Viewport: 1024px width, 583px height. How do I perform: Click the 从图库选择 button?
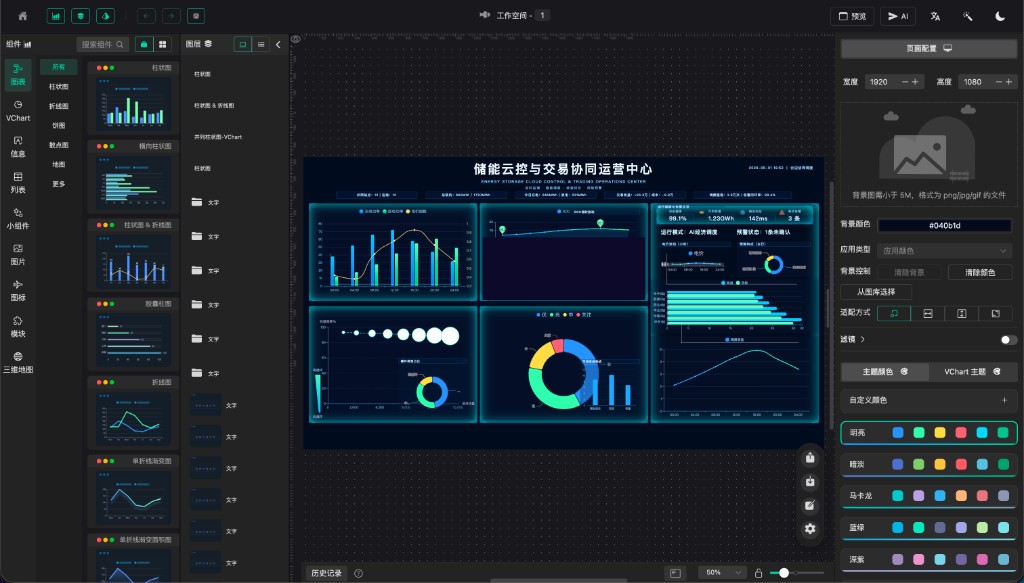876,292
